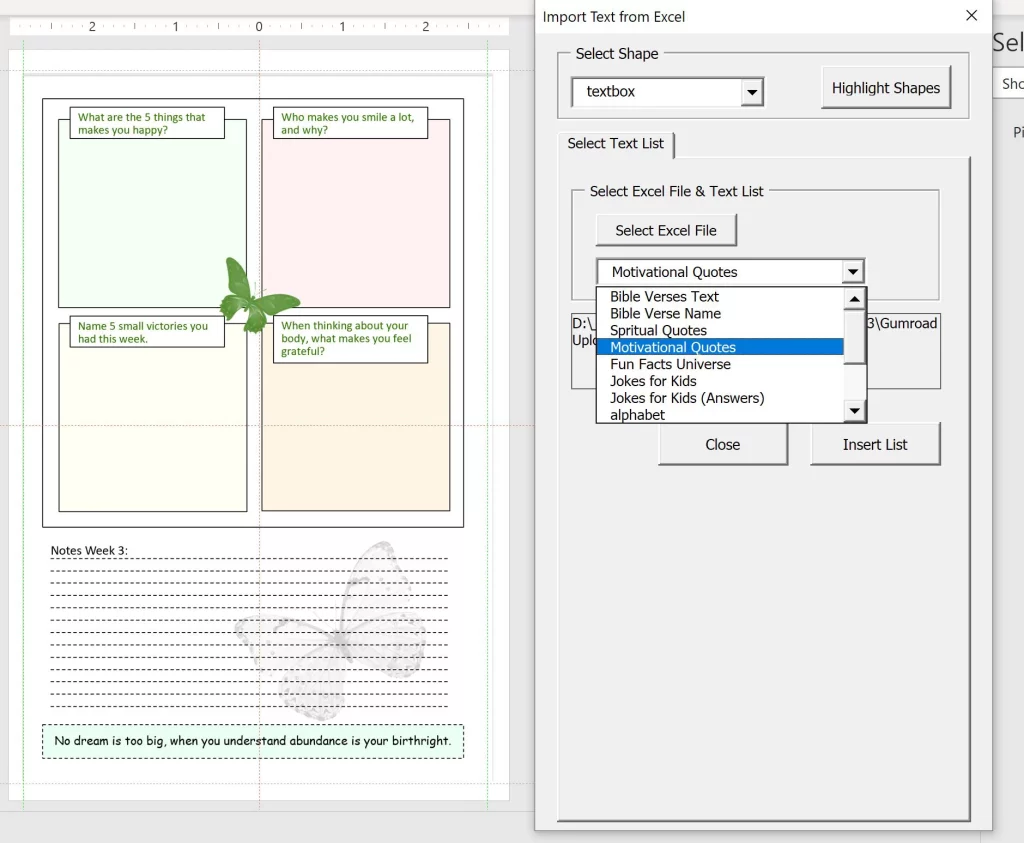Choose Spritual Quotes from the list
This screenshot has height=843, width=1024.
point(658,330)
